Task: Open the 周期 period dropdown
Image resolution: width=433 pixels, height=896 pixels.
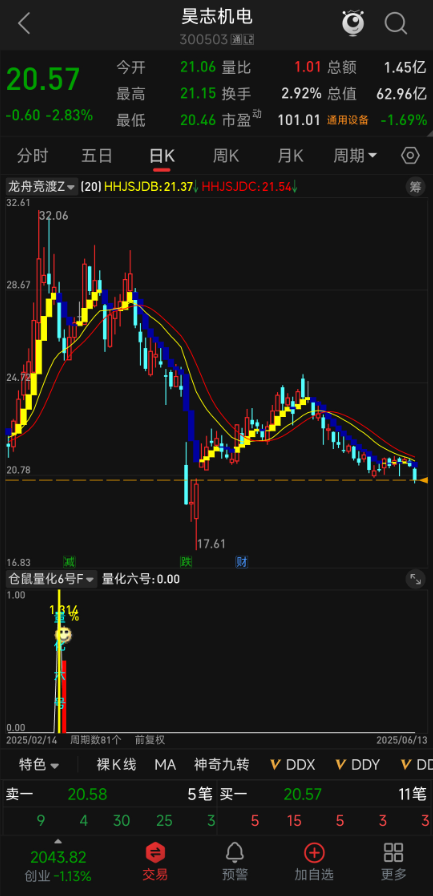Action: 355,155
